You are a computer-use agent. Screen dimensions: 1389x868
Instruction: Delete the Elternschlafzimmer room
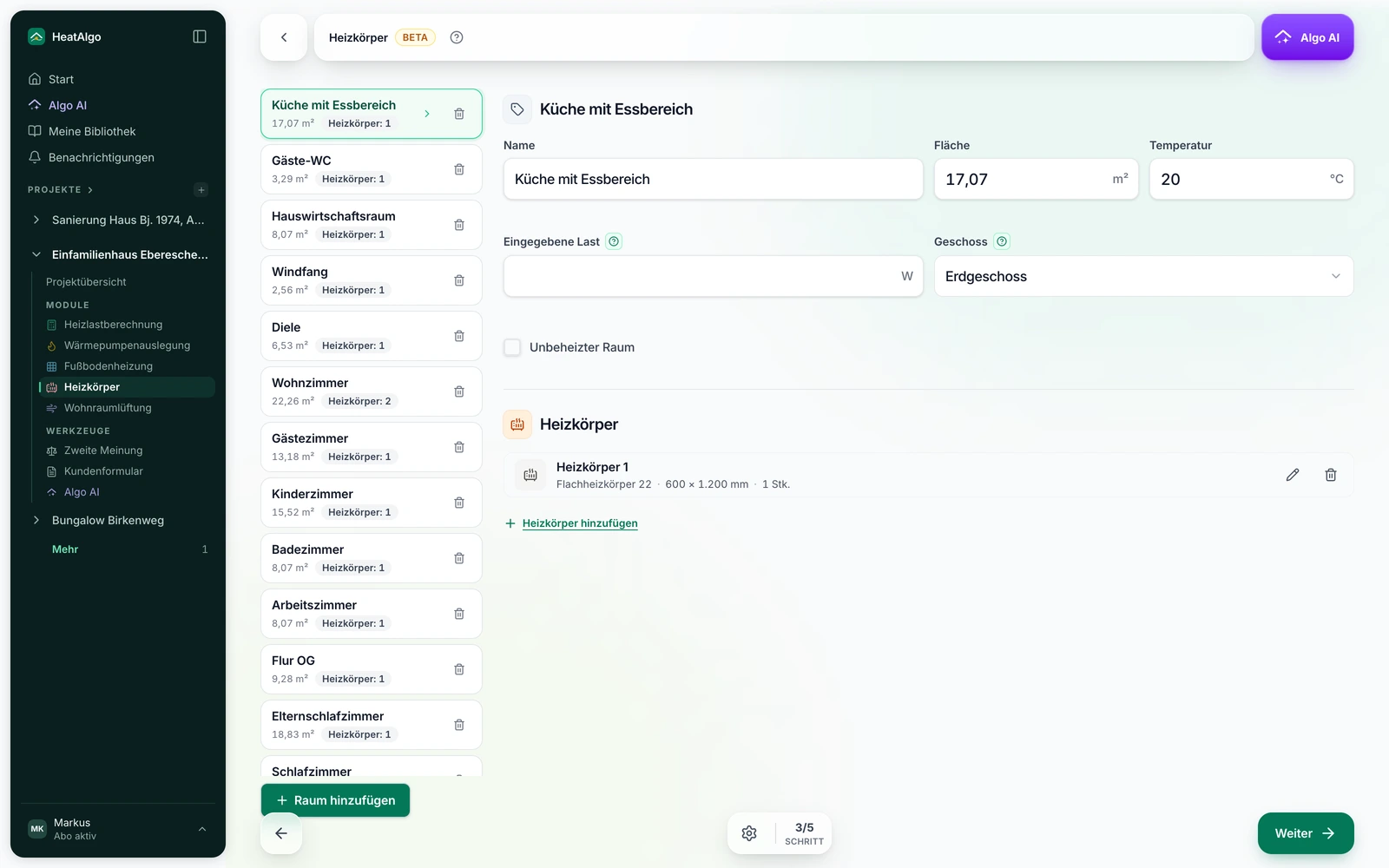[459, 725]
